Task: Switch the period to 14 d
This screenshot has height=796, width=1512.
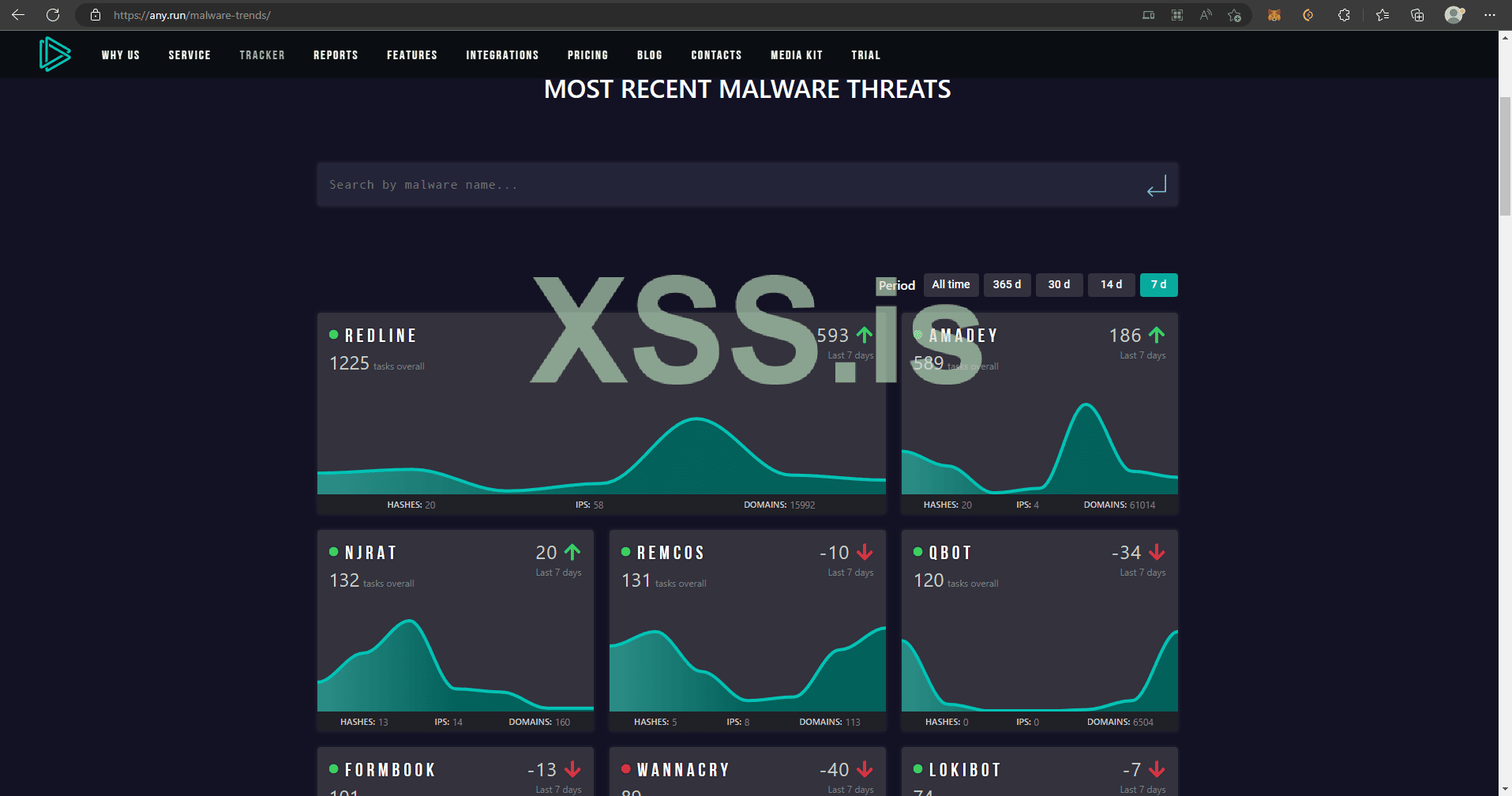Action: [1112, 285]
